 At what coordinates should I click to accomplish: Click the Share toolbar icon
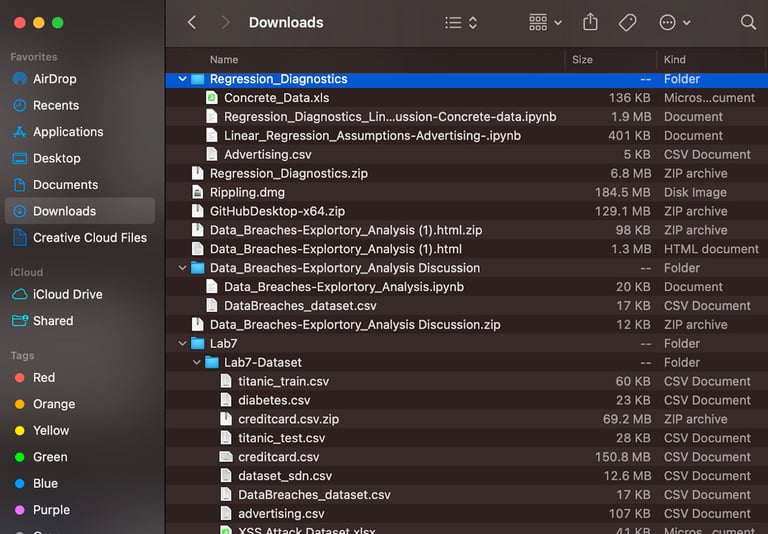click(x=590, y=22)
